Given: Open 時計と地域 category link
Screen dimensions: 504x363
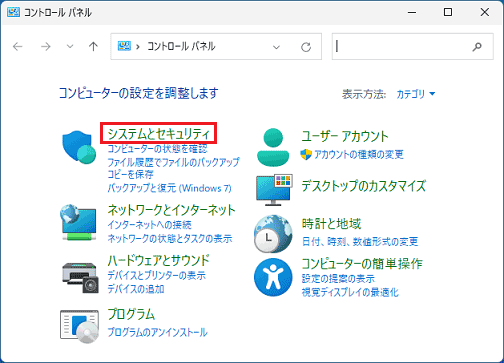Looking at the screenshot, I should tap(331, 224).
